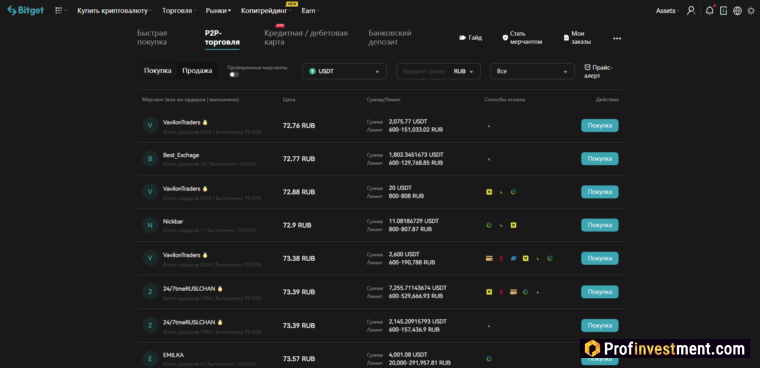Select the Покупка mode tab
Screen dimensions: 760x368
click(158, 71)
